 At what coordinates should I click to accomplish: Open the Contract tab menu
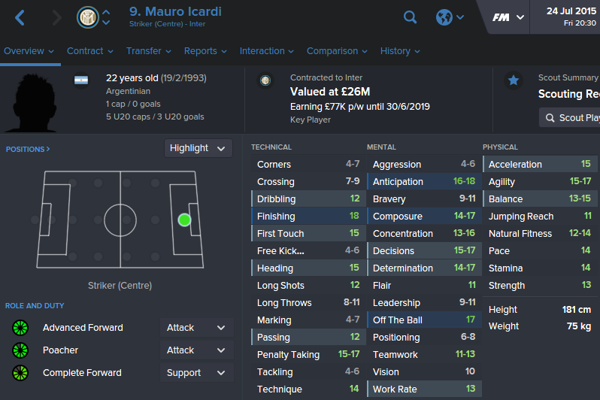[x=90, y=51]
